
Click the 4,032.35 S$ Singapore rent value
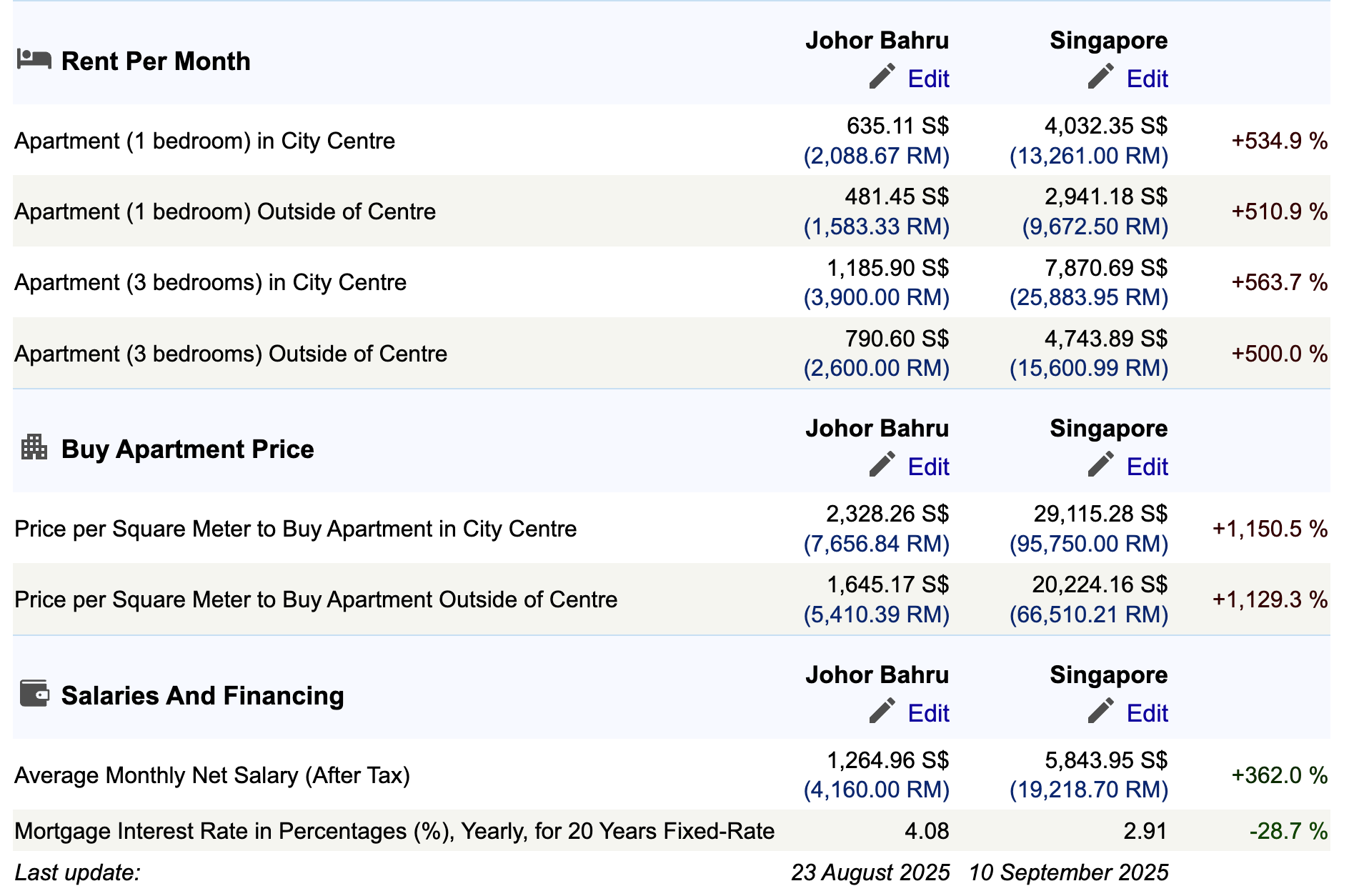pyautogui.click(x=1106, y=126)
